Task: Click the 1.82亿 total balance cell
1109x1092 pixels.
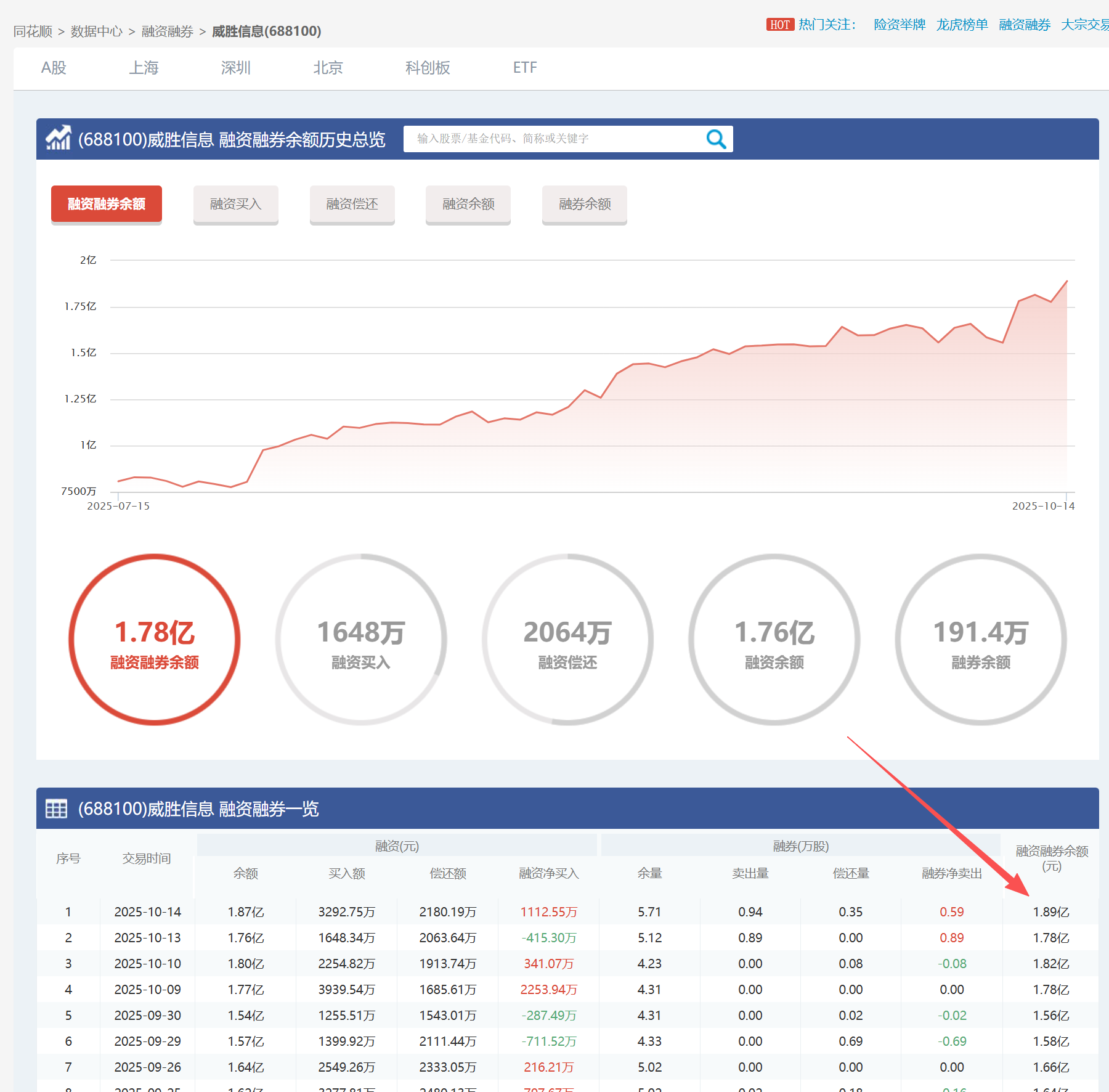Action: pos(1052,964)
